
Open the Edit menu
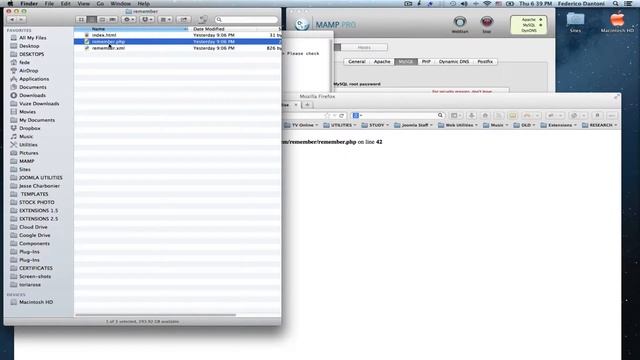pyautogui.click(x=66, y=4)
